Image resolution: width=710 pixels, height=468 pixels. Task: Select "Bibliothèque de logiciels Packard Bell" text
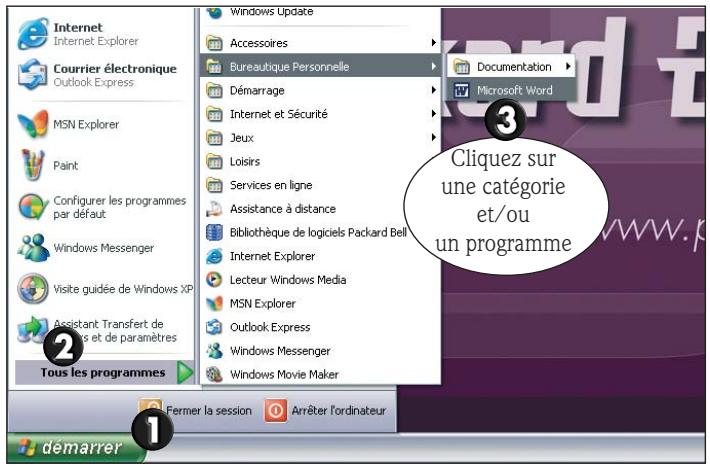point(318,232)
